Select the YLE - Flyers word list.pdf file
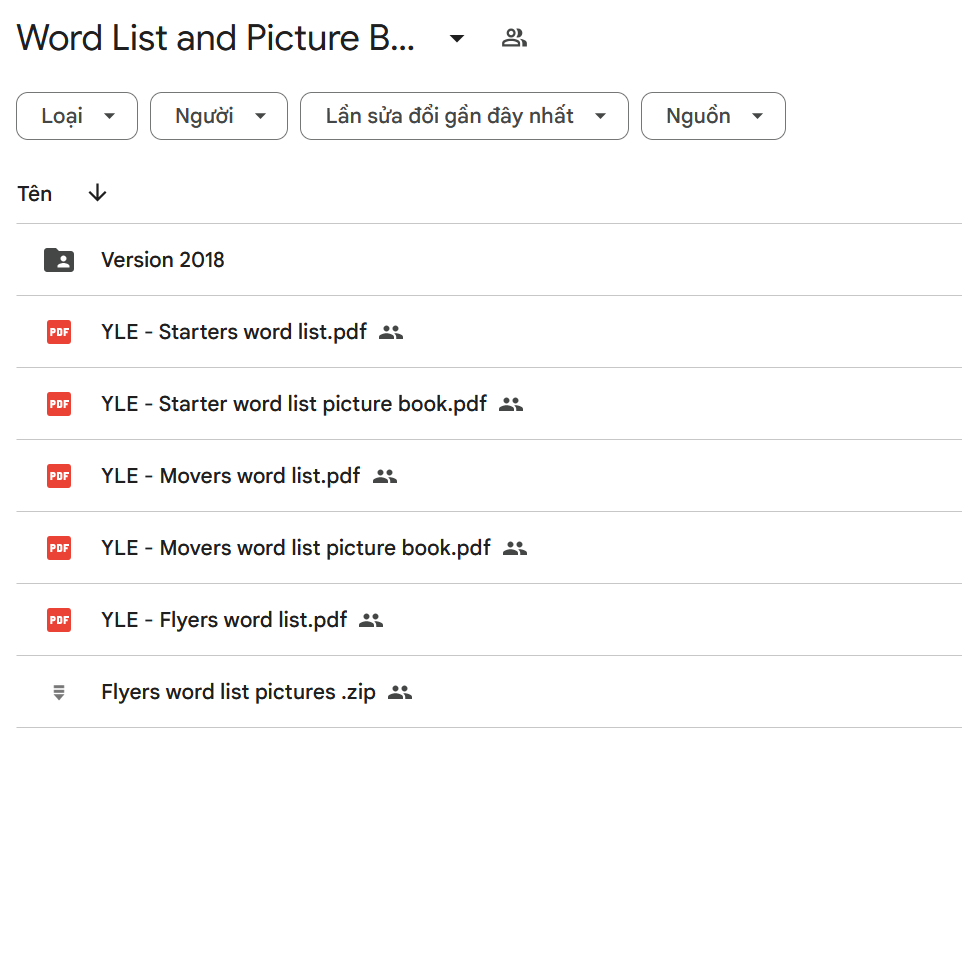 224,620
